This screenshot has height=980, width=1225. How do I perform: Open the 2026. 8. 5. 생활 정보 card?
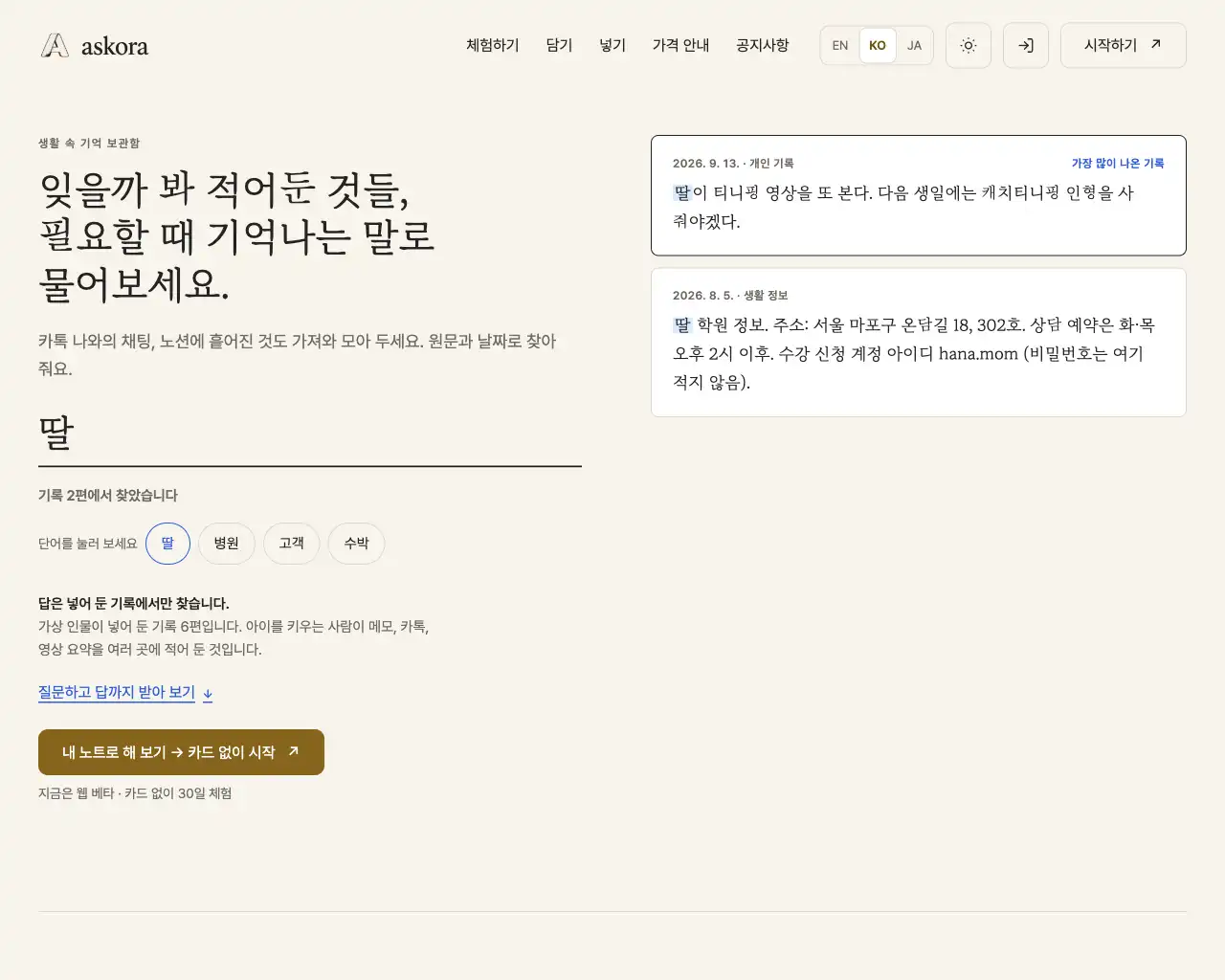[x=919, y=343]
